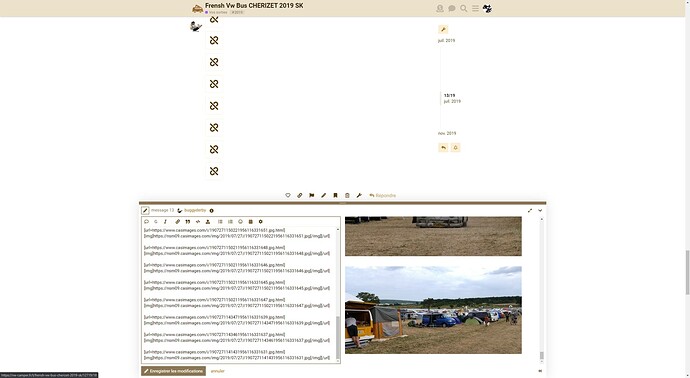Open the composer gear options menu
690x378 pixels.
pyautogui.click(x=261, y=222)
